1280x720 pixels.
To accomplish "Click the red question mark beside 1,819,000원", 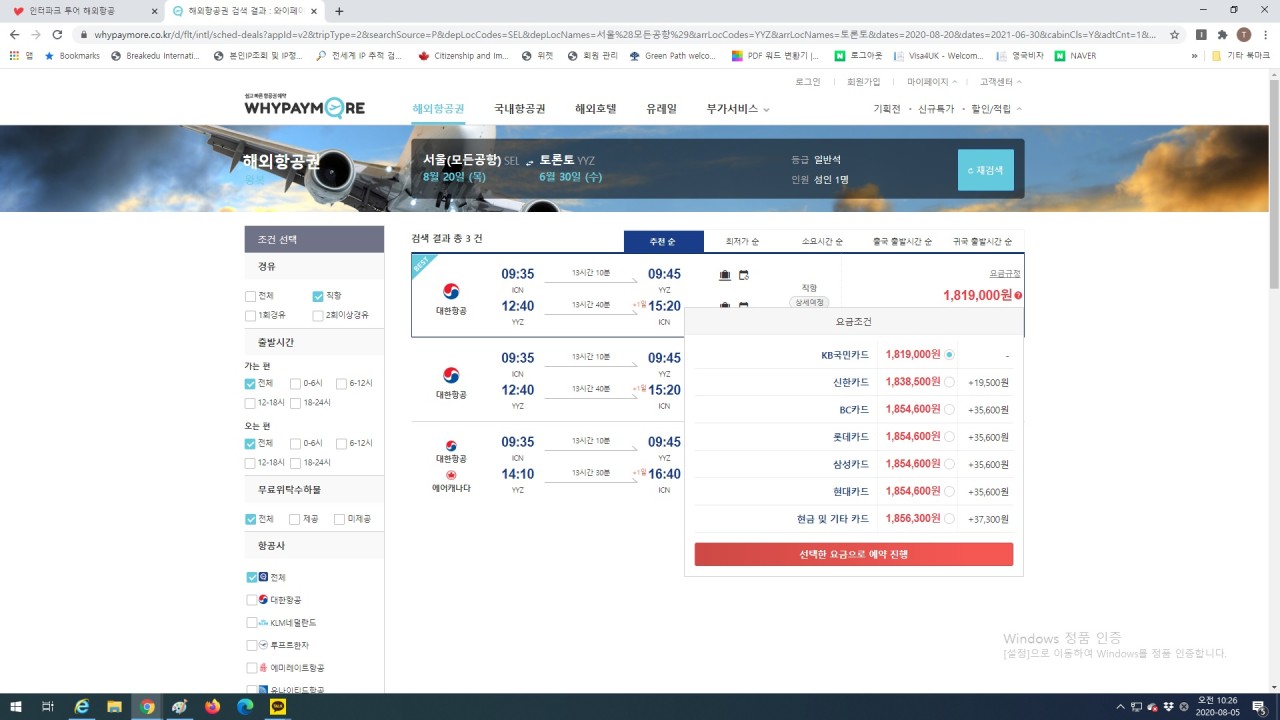I will [1018, 296].
